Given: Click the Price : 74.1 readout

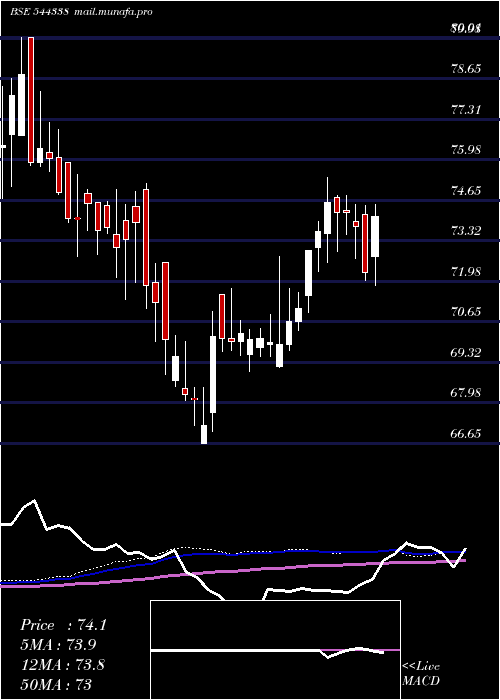Looking at the screenshot, I should 63,625.
